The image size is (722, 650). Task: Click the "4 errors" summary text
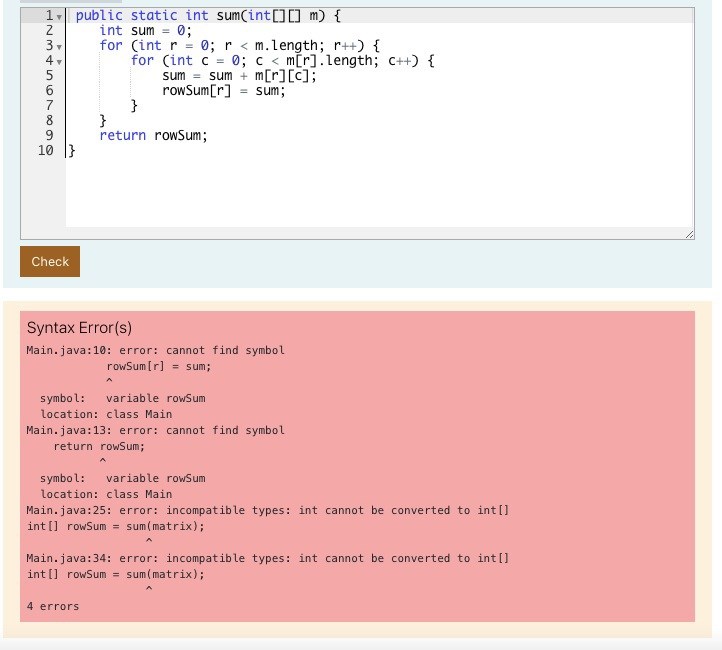(52, 606)
